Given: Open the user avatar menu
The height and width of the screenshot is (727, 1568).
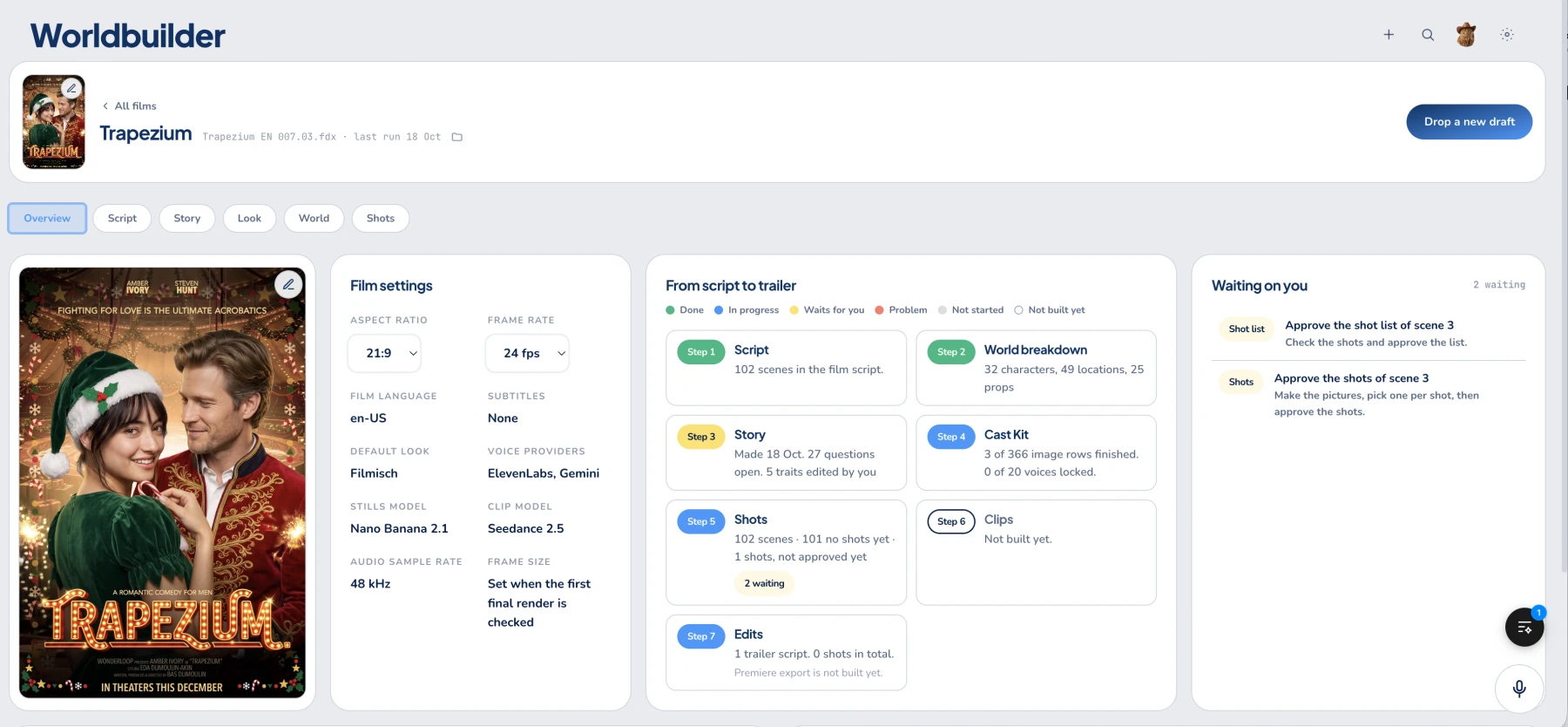Looking at the screenshot, I should tap(1466, 35).
